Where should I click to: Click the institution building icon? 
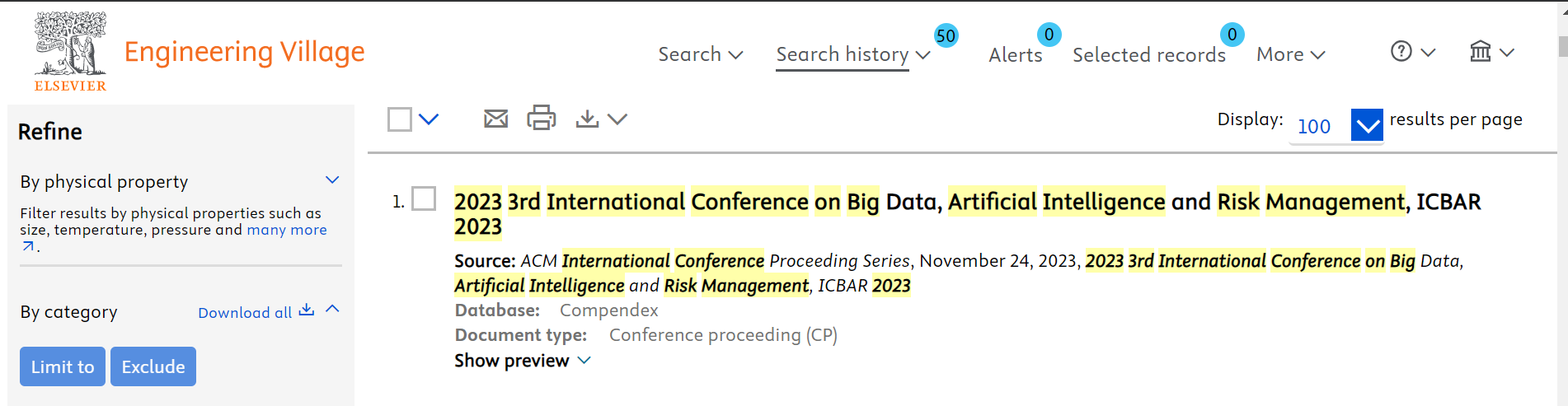click(1481, 52)
